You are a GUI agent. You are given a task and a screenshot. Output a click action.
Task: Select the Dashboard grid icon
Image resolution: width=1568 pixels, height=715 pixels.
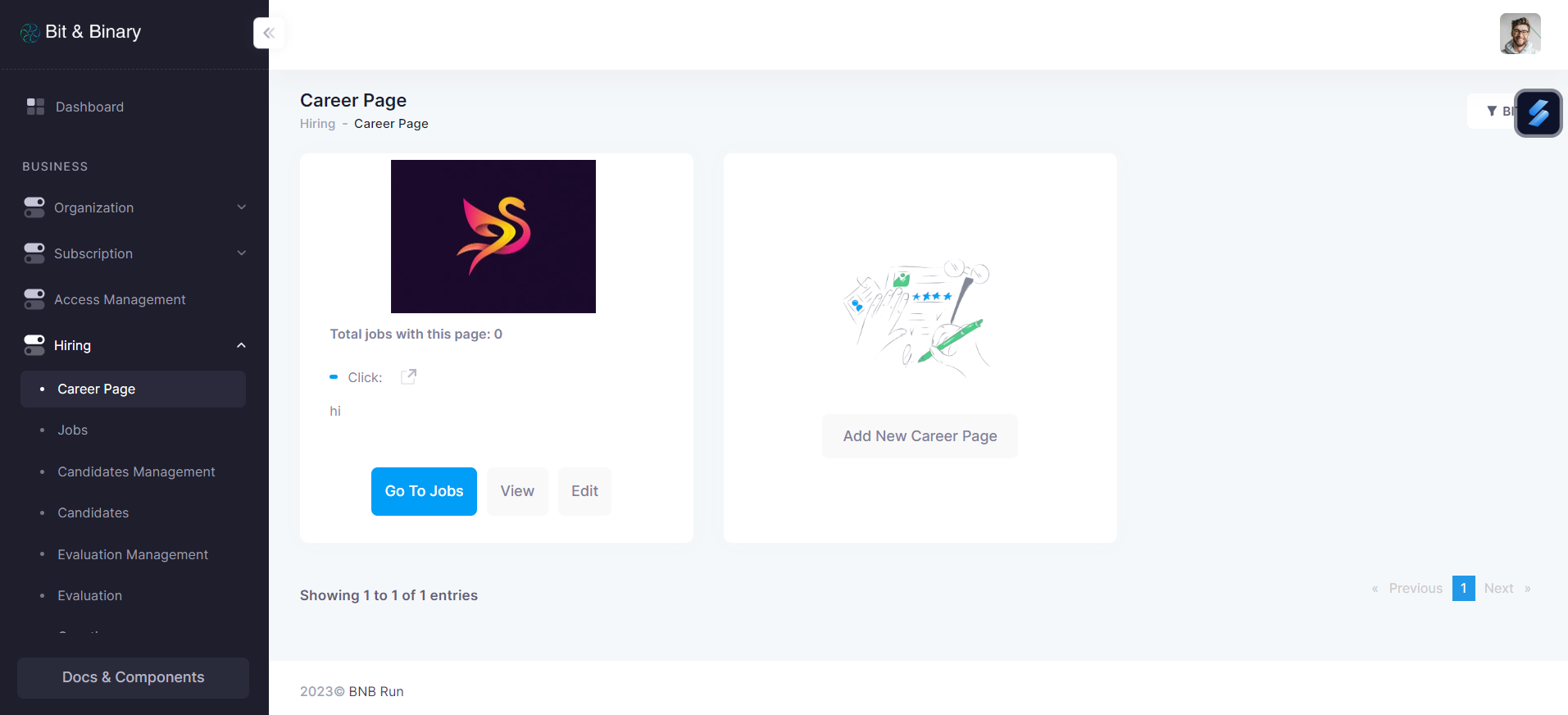[x=35, y=107]
